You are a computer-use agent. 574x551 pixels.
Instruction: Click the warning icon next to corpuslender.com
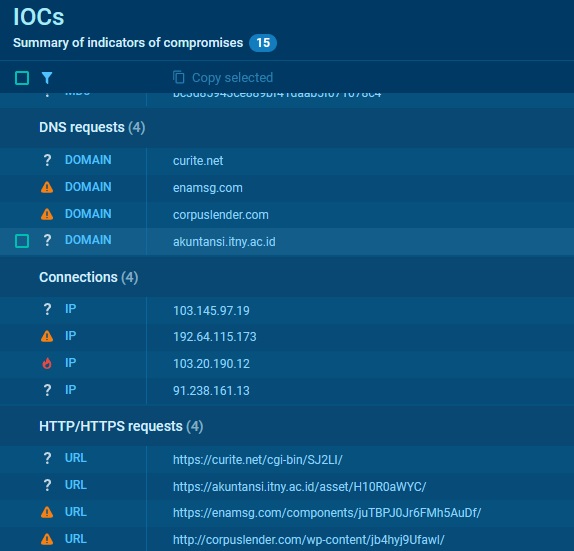point(47,214)
